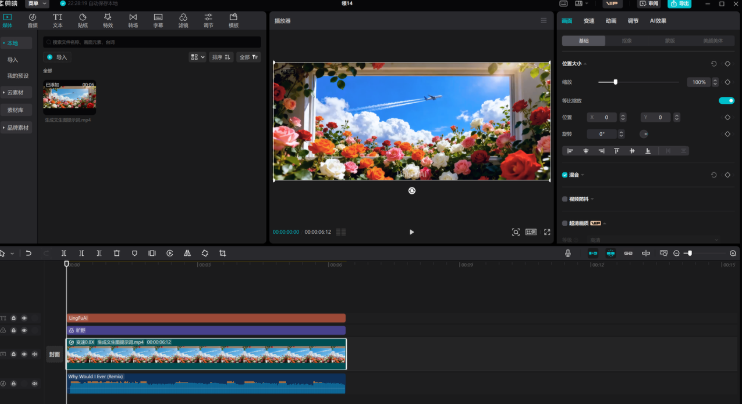Open the Transitions (转场) panel
Screen dimensions: 742x404
click(133, 20)
